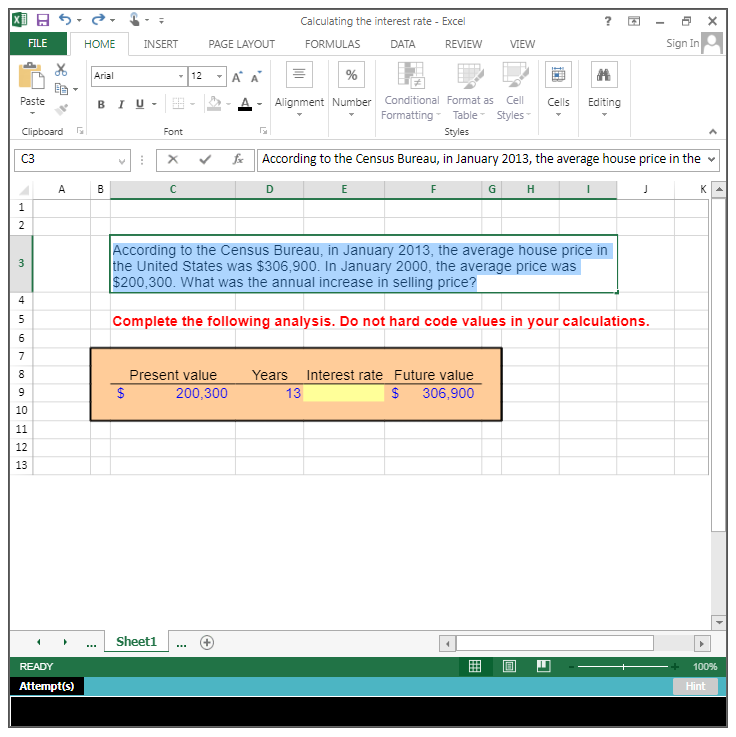736x737 pixels.
Task: Click the Redo arrow icon
Action: click(x=98, y=20)
